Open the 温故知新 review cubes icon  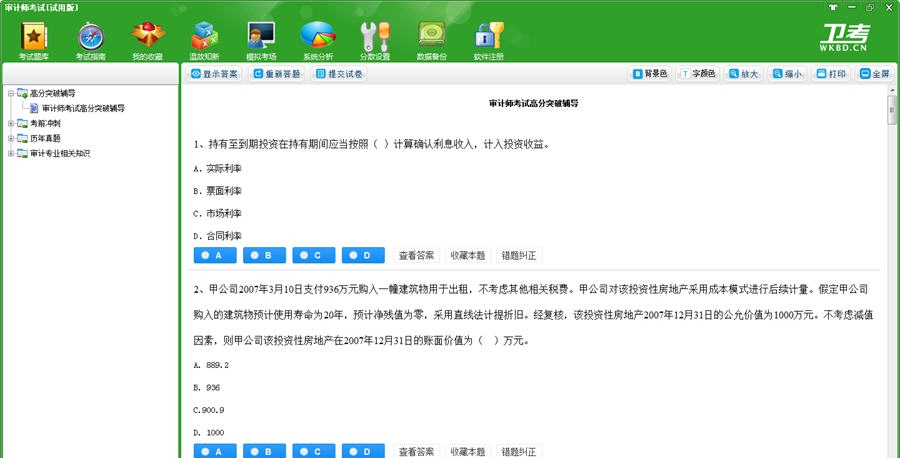tap(204, 41)
